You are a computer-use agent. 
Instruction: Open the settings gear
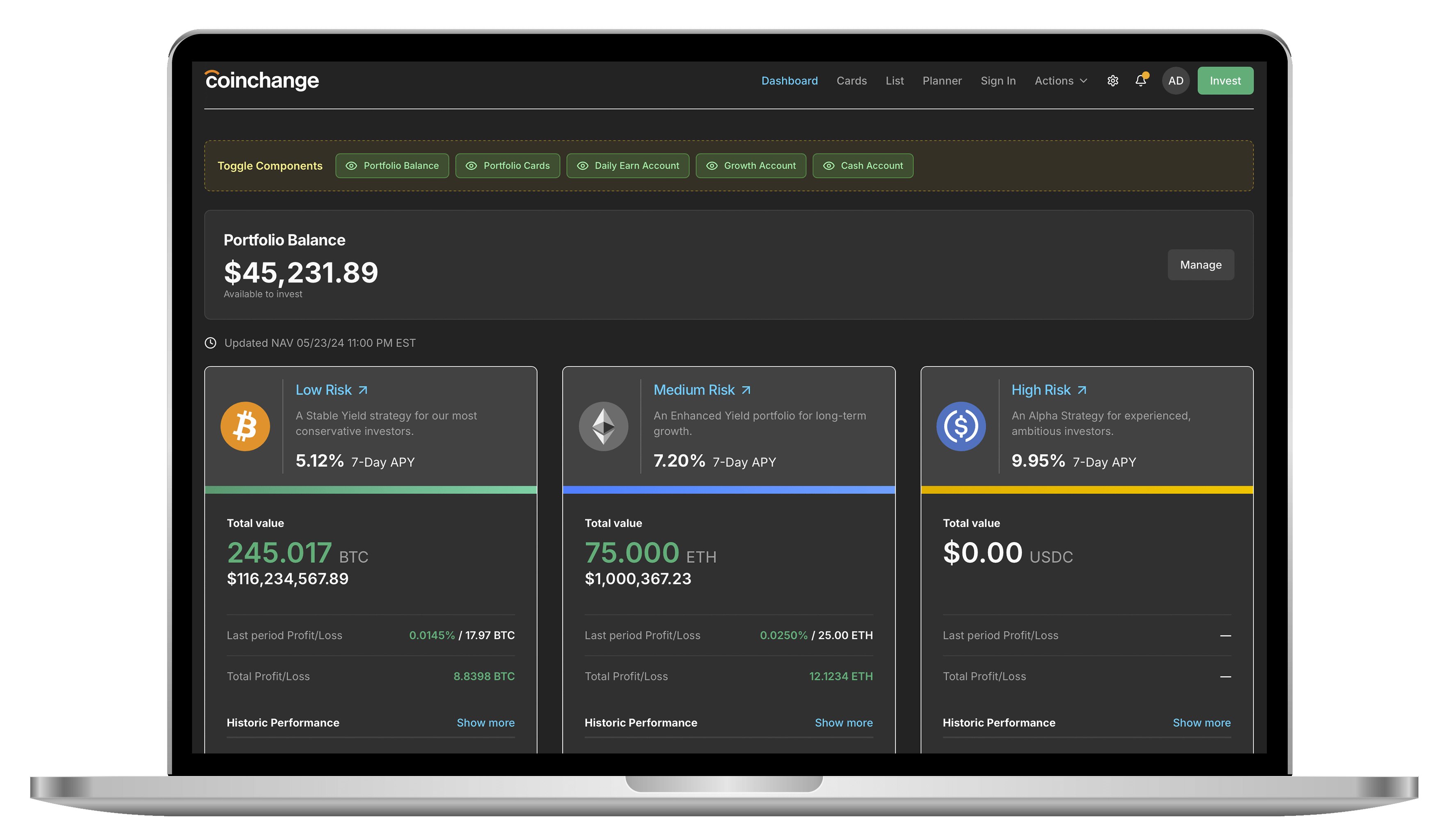point(1113,80)
